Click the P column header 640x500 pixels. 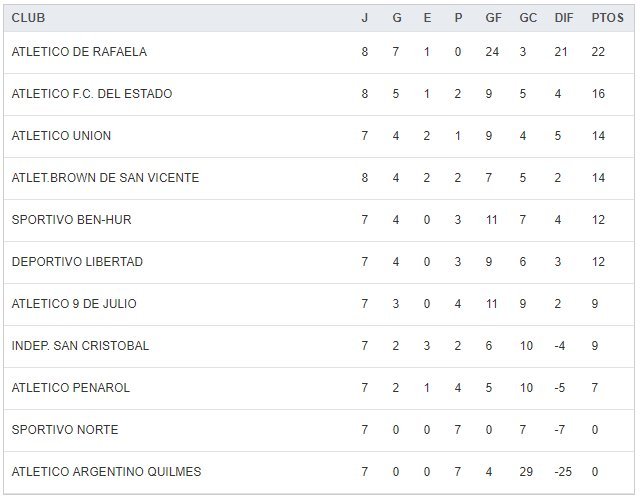(458, 18)
